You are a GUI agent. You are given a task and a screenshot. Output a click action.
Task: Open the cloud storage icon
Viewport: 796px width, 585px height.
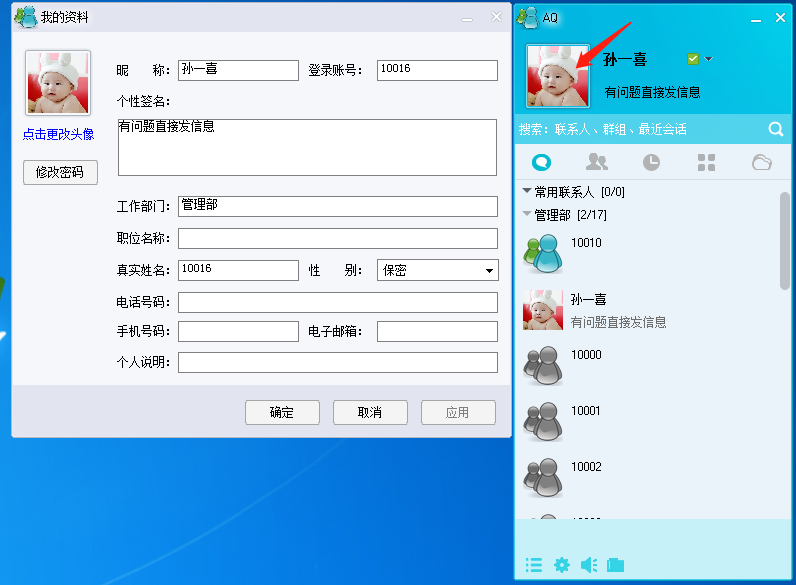coord(761,162)
